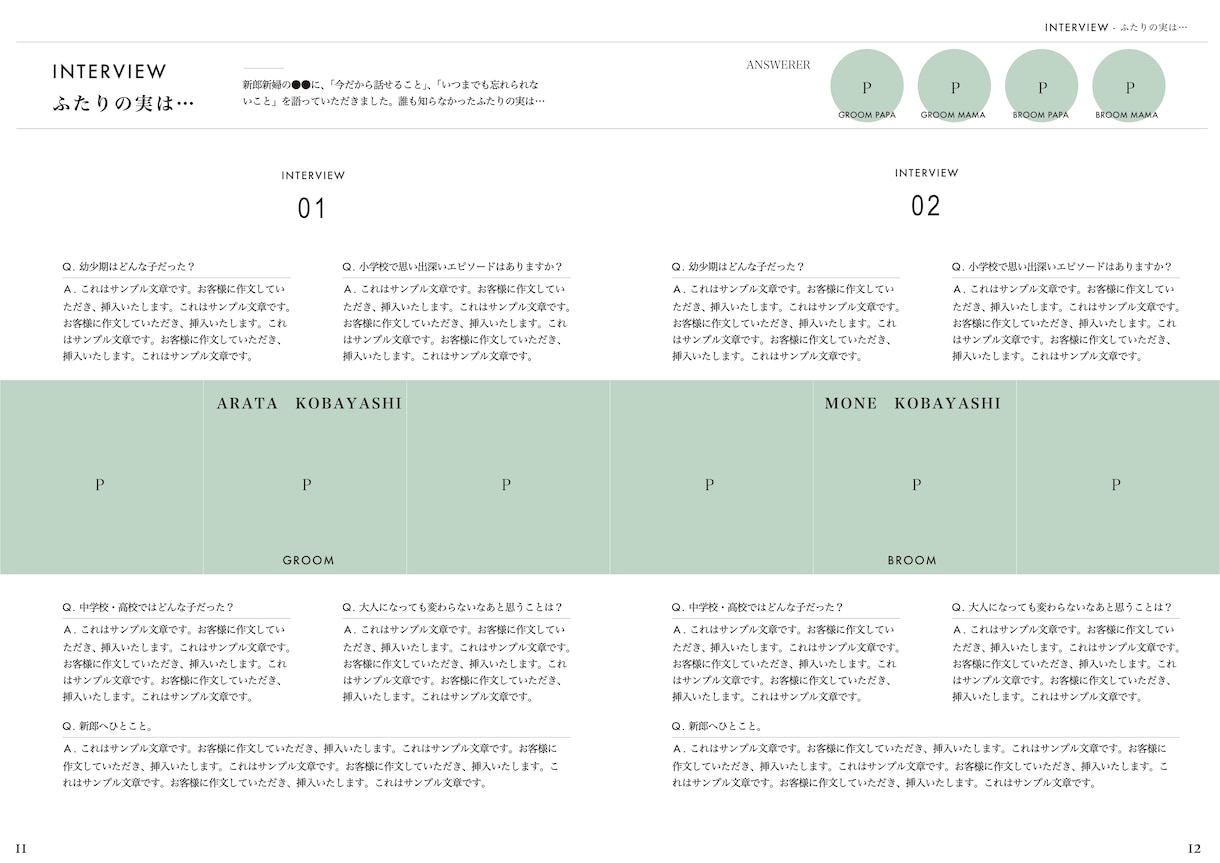
Task: Select Q. 大人になっても変わらないなあ in Interview 02
Action: tap(1062, 607)
